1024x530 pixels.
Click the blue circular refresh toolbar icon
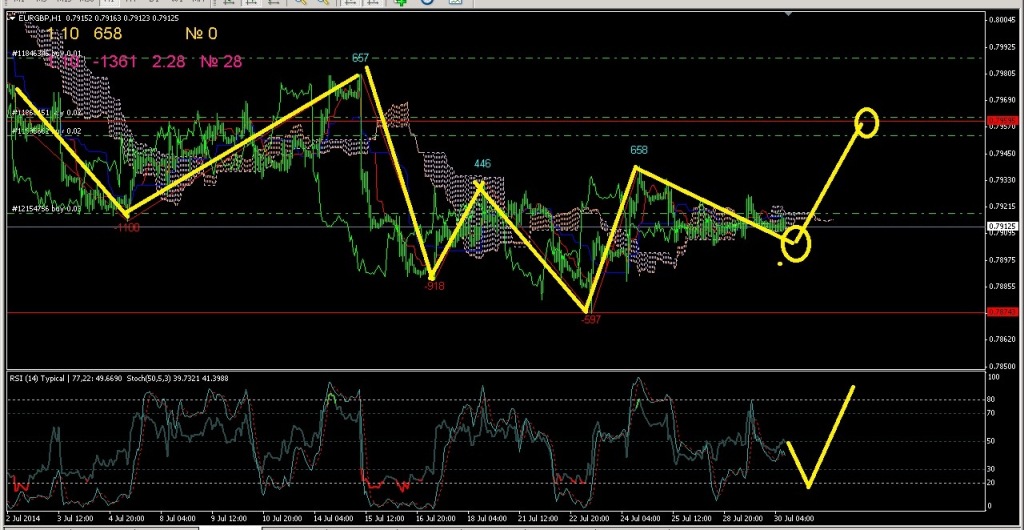pyautogui.click(x=427, y=3)
